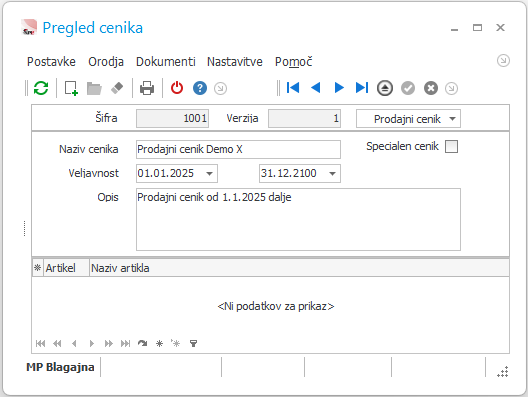
Task: Minimize the Pregled cenika window
Action: click(454, 30)
